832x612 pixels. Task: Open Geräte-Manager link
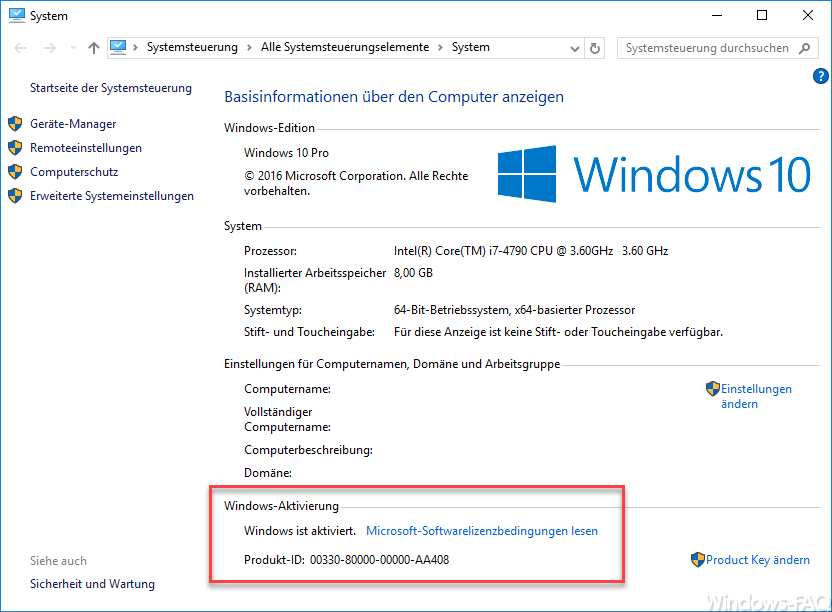pyautogui.click(x=73, y=124)
